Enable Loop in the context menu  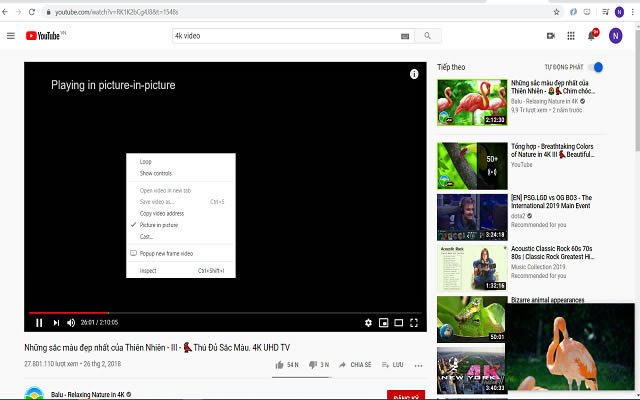tap(146, 161)
